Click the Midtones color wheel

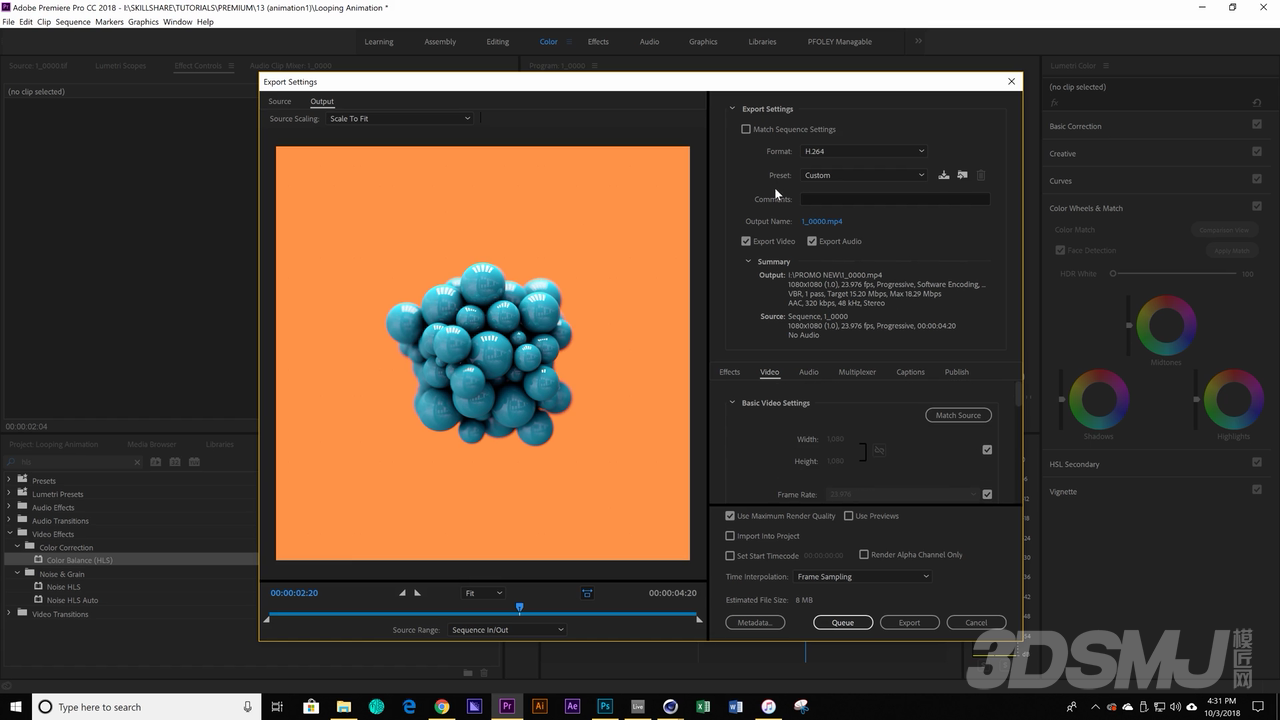click(1165, 326)
